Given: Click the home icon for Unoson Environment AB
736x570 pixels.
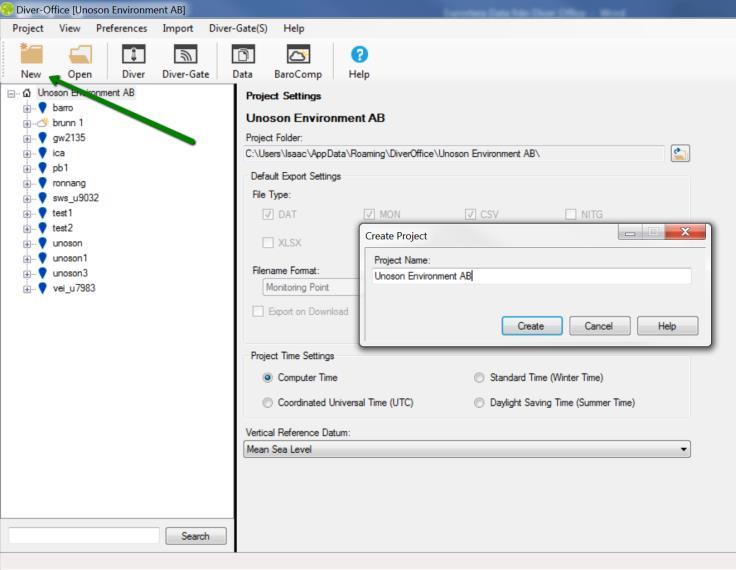Looking at the screenshot, I should 27,93.
